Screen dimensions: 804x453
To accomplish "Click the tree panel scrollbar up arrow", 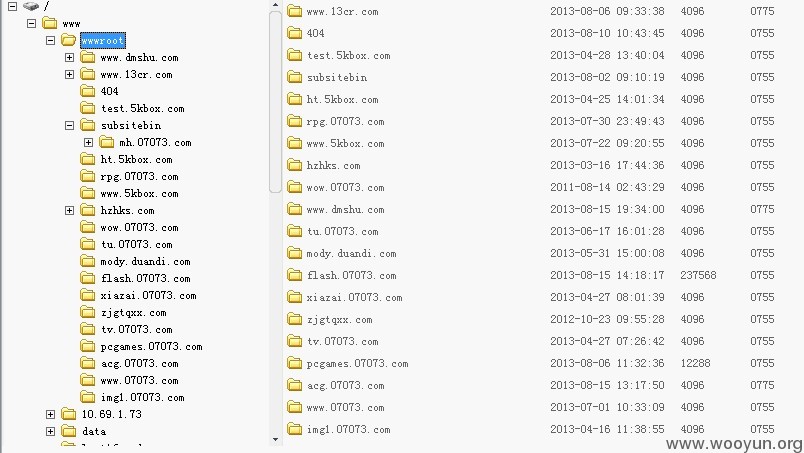I will (x=275, y=5).
